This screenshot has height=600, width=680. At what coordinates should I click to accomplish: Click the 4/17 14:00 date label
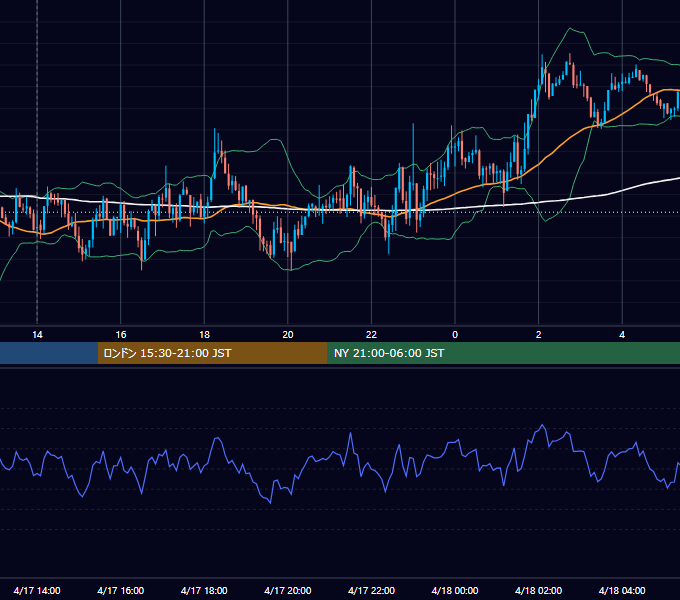coord(37,590)
